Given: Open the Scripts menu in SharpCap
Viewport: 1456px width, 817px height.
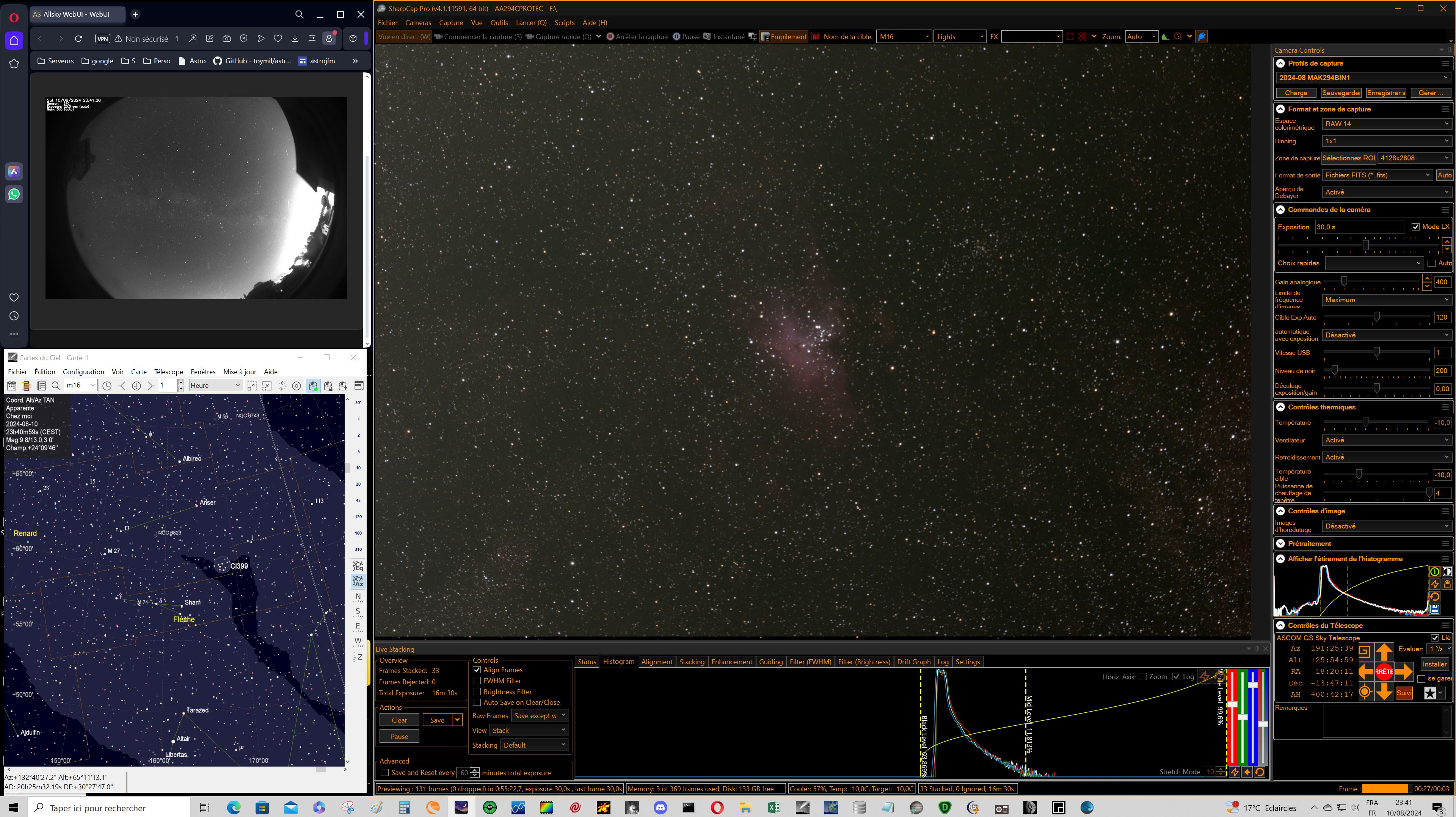Looking at the screenshot, I should pos(564,23).
